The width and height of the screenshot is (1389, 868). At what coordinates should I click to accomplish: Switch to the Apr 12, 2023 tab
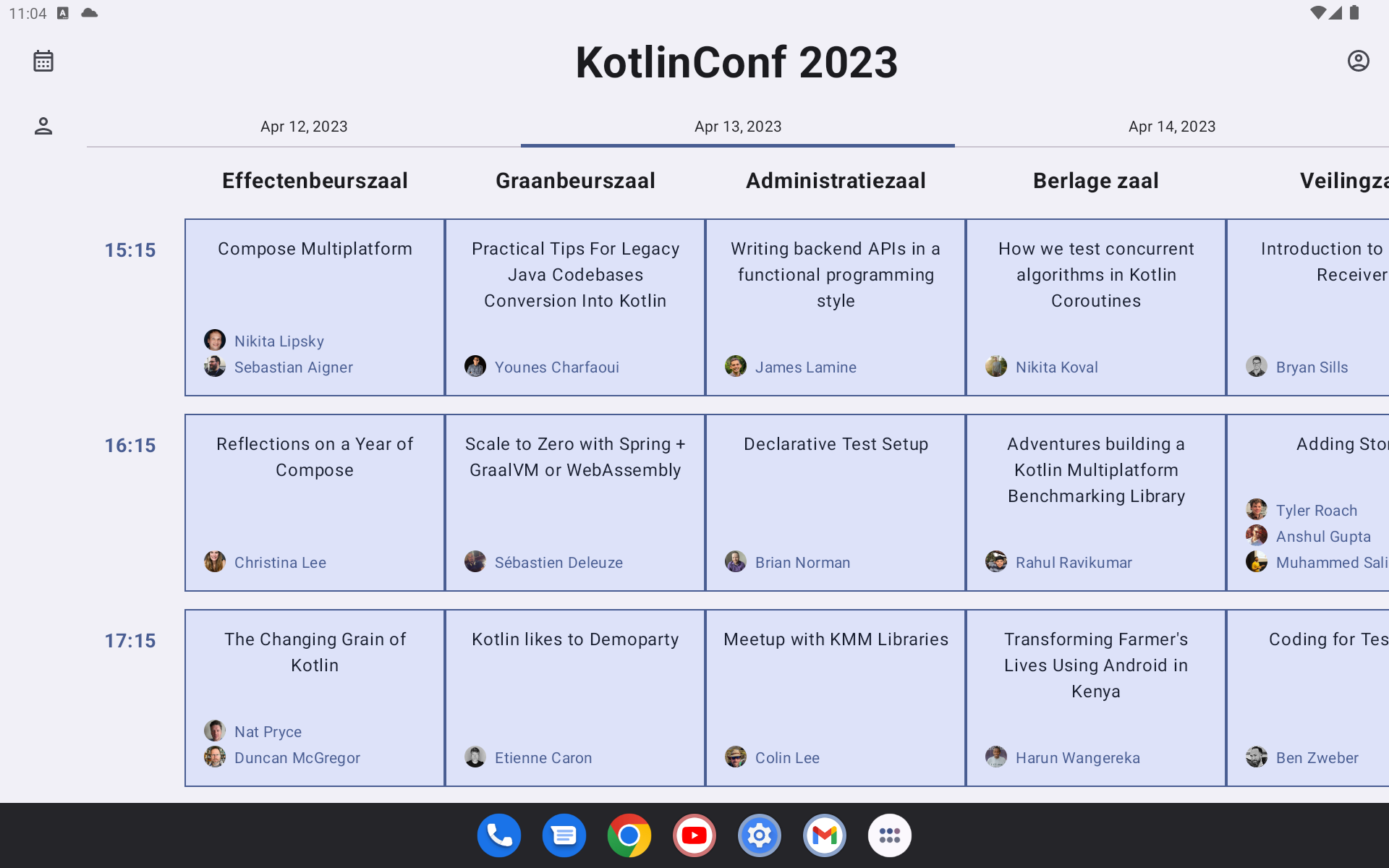pyautogui.click(x=304, y=126)
